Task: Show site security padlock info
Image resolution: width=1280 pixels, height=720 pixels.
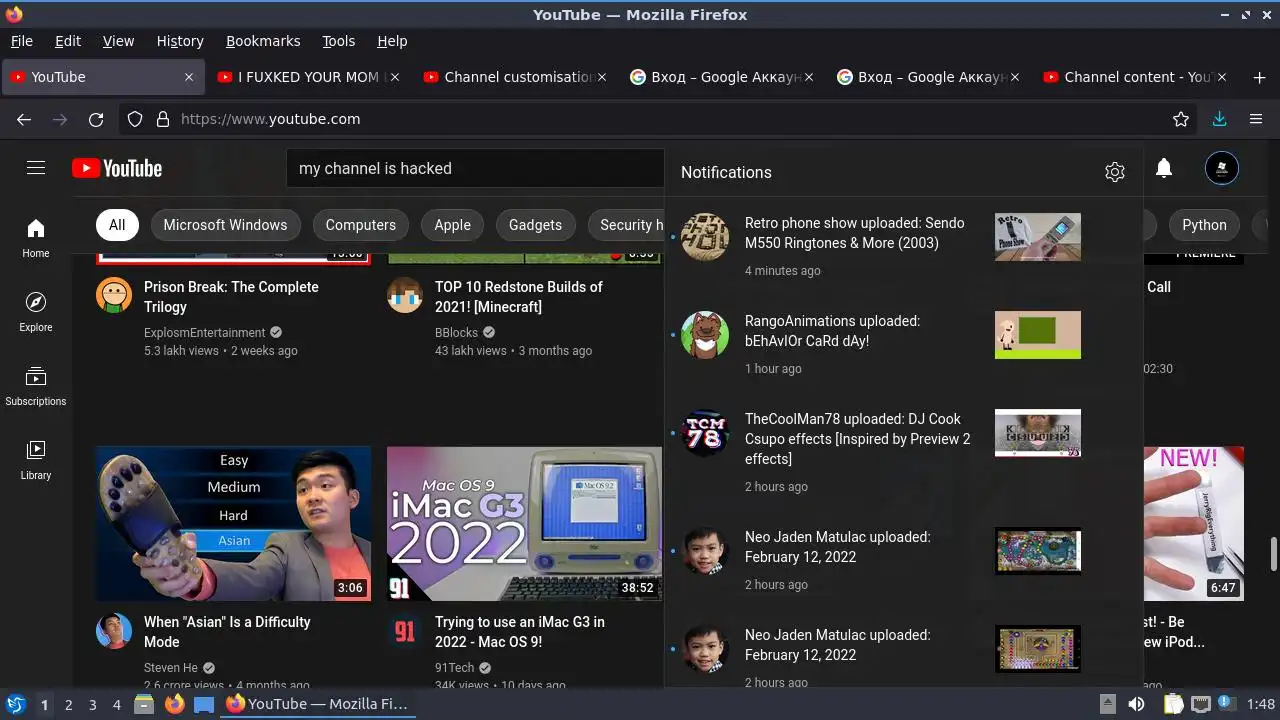Action: coord(163,119)
